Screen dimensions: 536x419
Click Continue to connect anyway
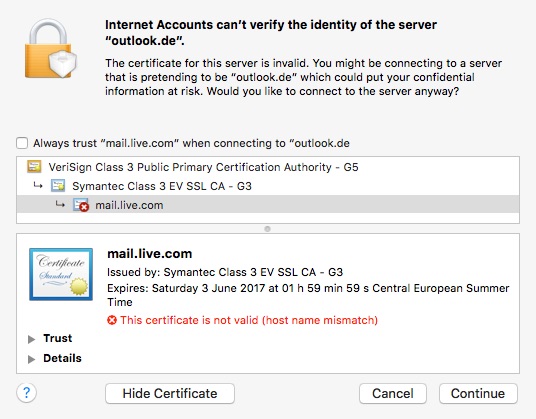coord(478,393)
